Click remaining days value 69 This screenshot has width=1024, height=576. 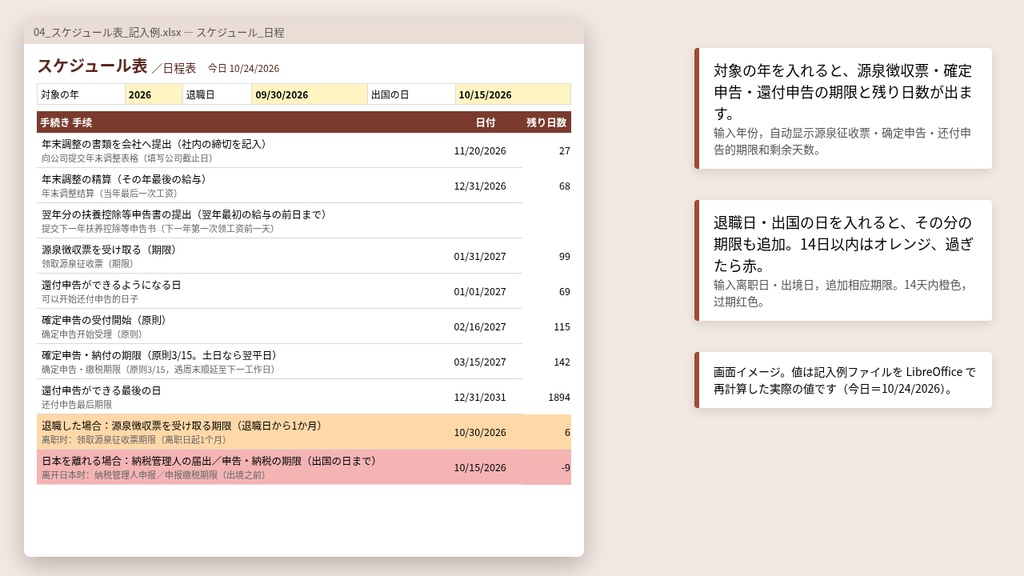(564, 292)
